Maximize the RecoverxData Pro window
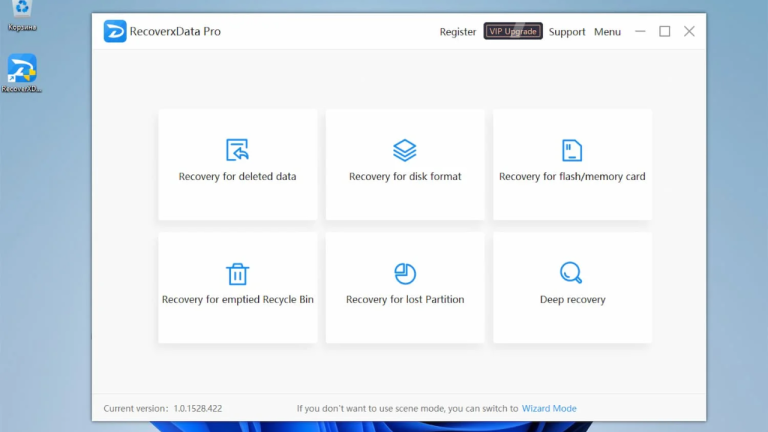 click(x=665, y=31)
